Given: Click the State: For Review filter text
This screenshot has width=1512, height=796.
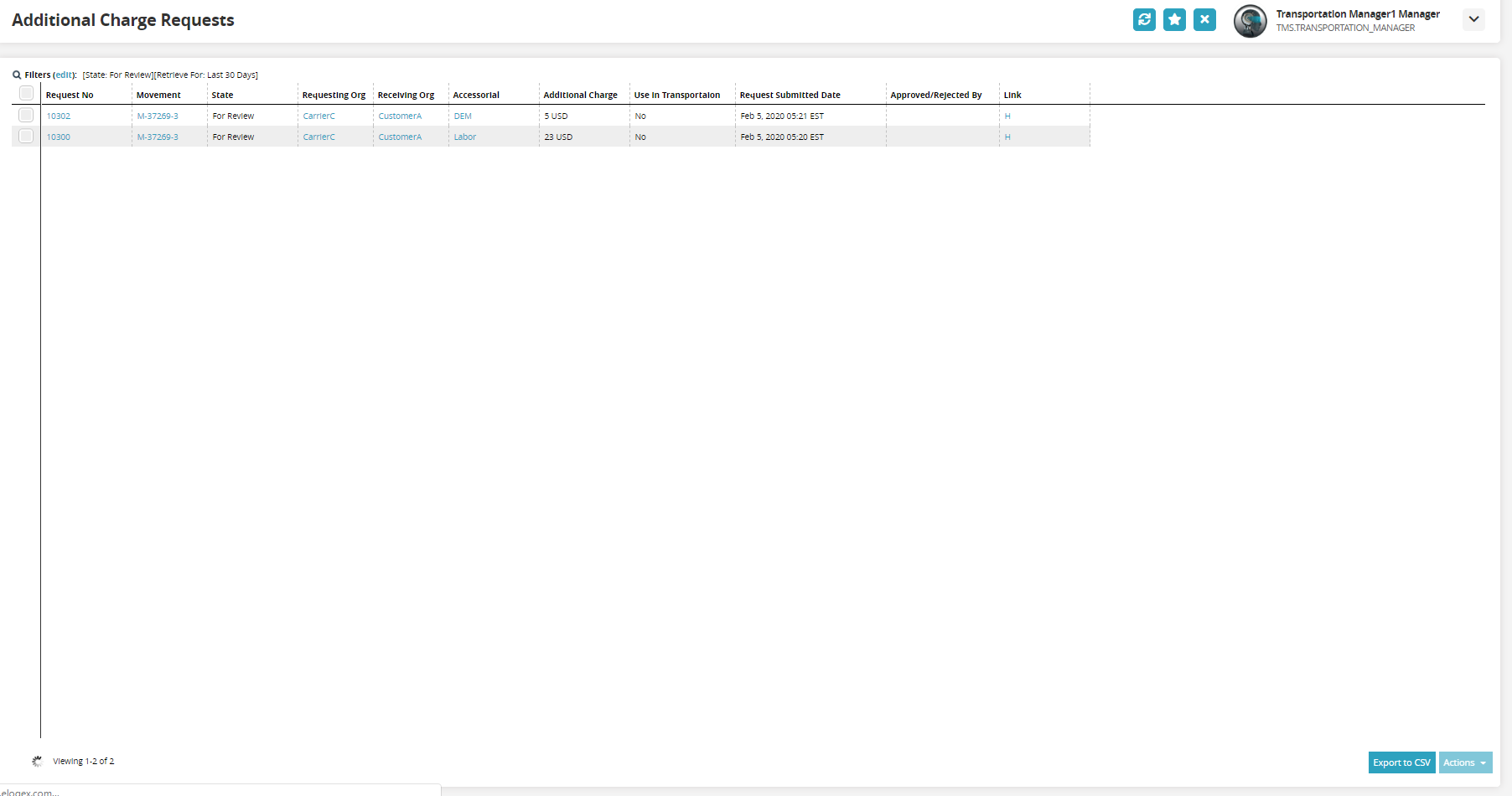Looking at the screenshot, I should [118, 75].
